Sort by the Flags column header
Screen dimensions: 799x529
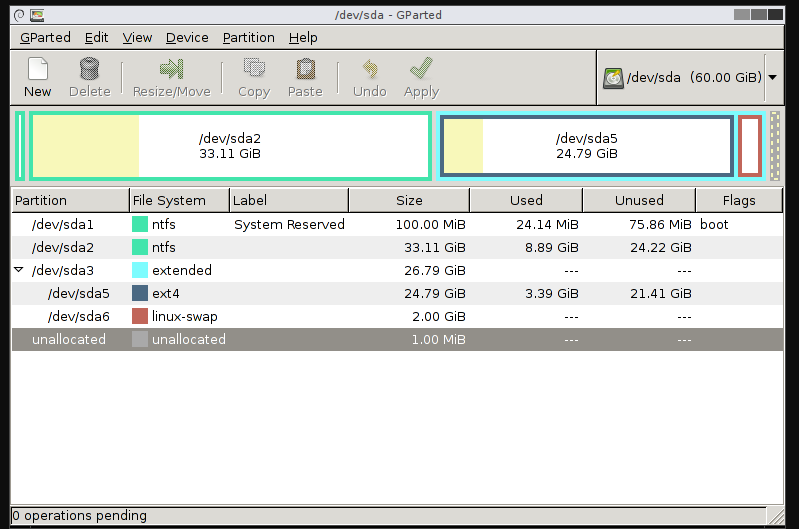pos(739,200)
